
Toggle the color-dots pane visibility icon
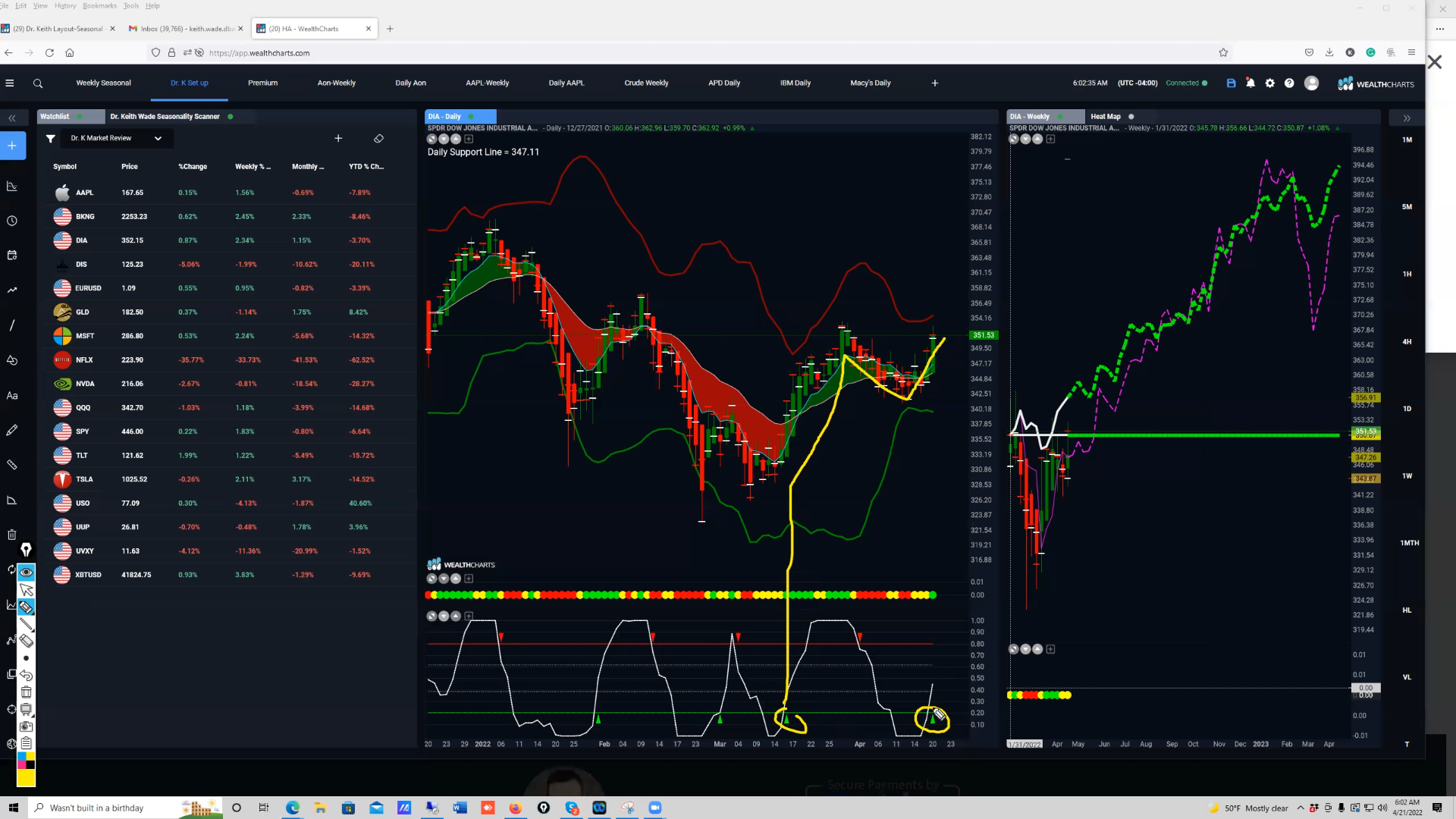431,579
